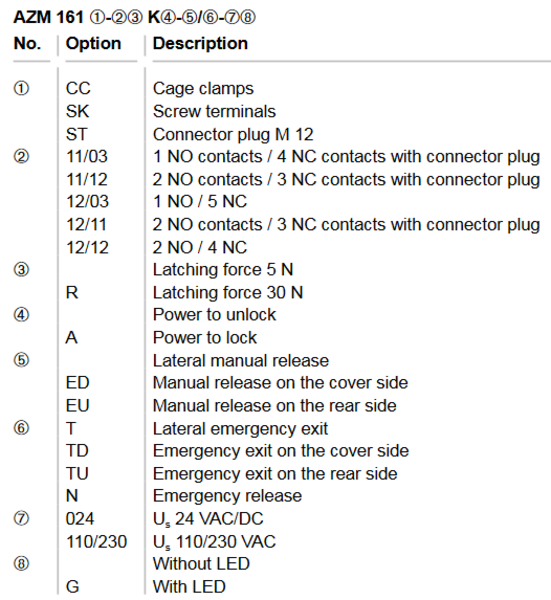
Task: Select the 'Screw terminals' description text
Action: click(214, 111)
